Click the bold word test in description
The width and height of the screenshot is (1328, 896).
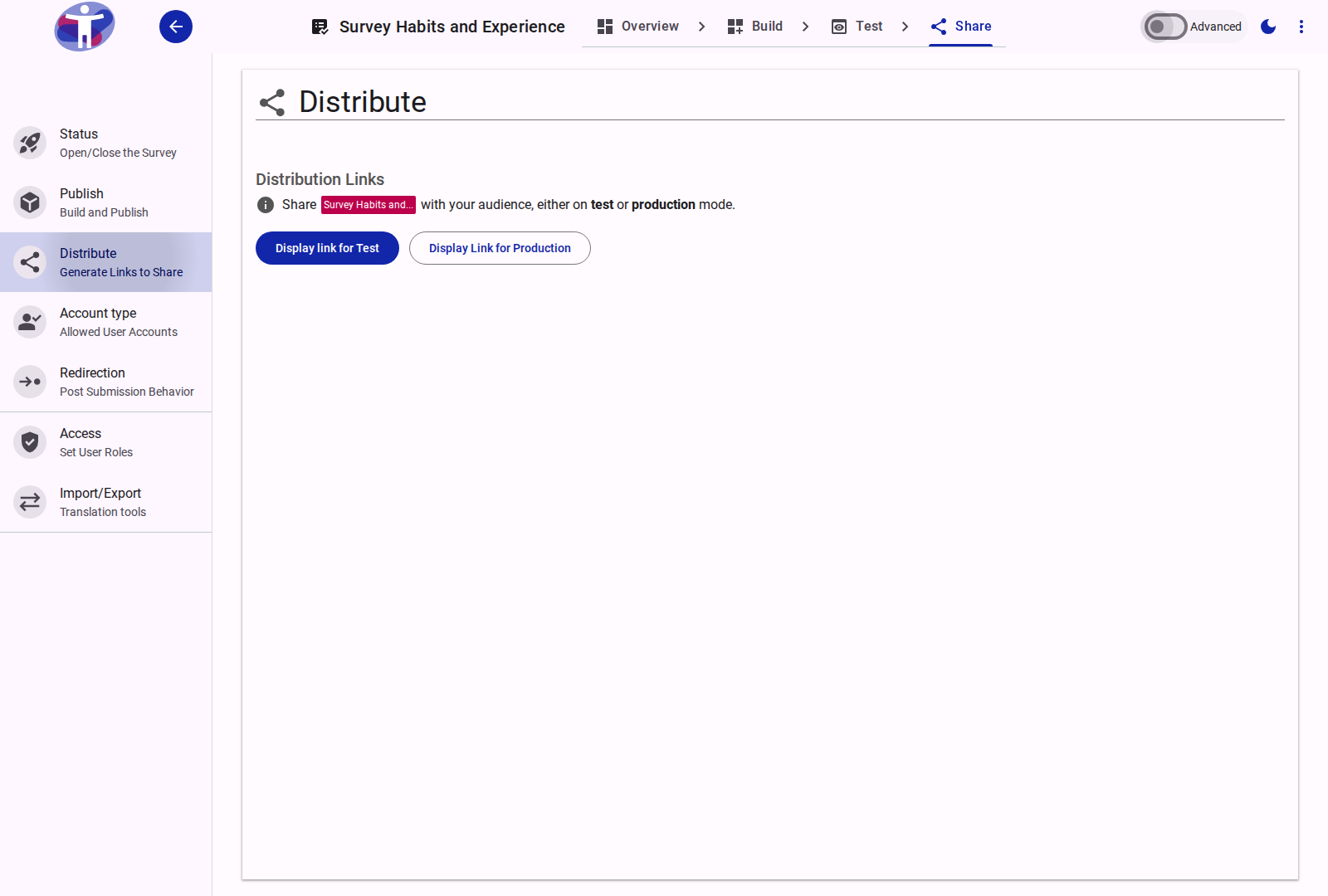click(x=602, y=205)
